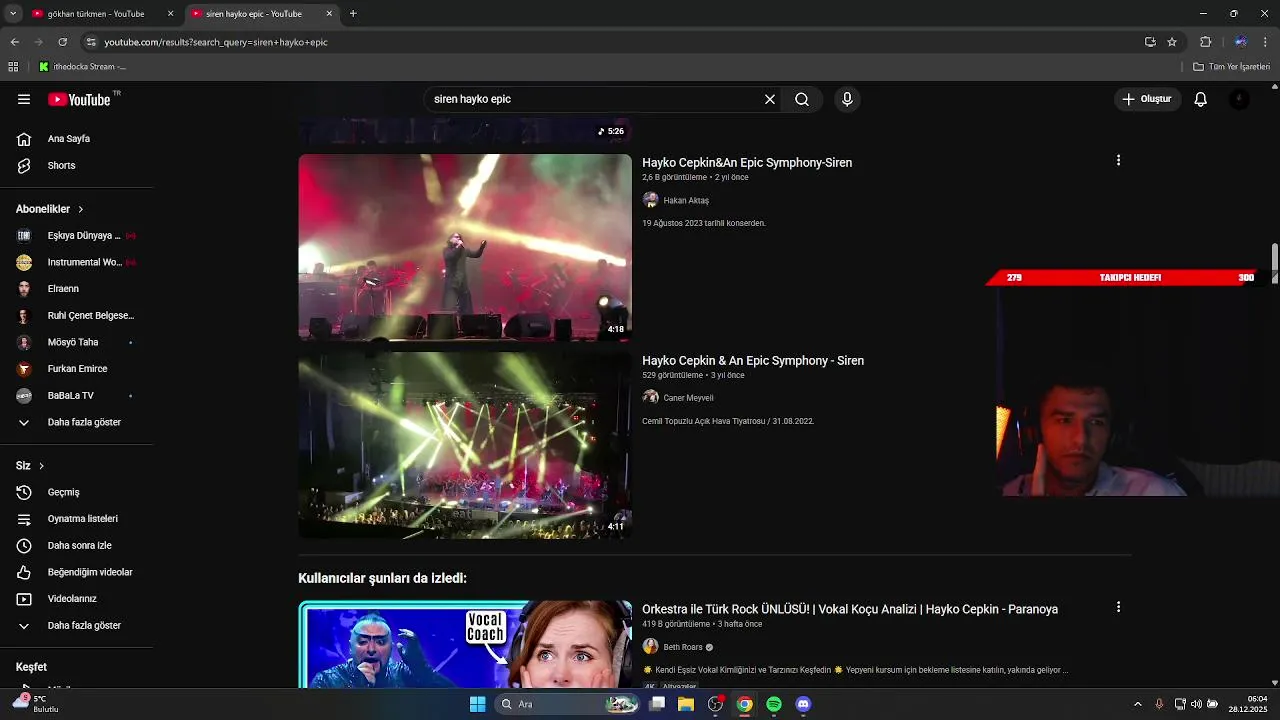Open the YouTube hamburger guide menu

click(x=24, y=99)
